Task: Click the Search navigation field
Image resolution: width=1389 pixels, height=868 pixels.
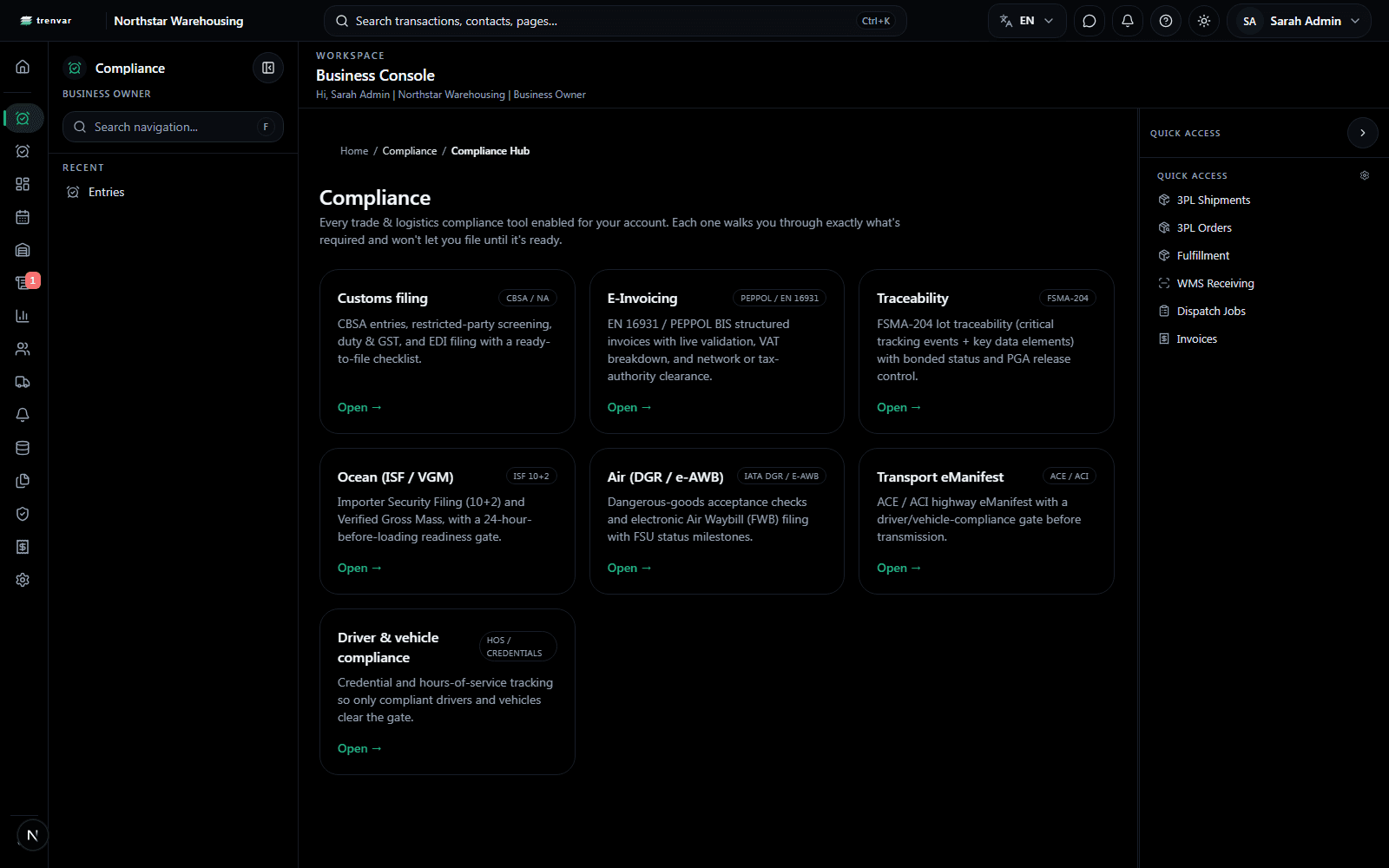Action: [x=173, y=127]
